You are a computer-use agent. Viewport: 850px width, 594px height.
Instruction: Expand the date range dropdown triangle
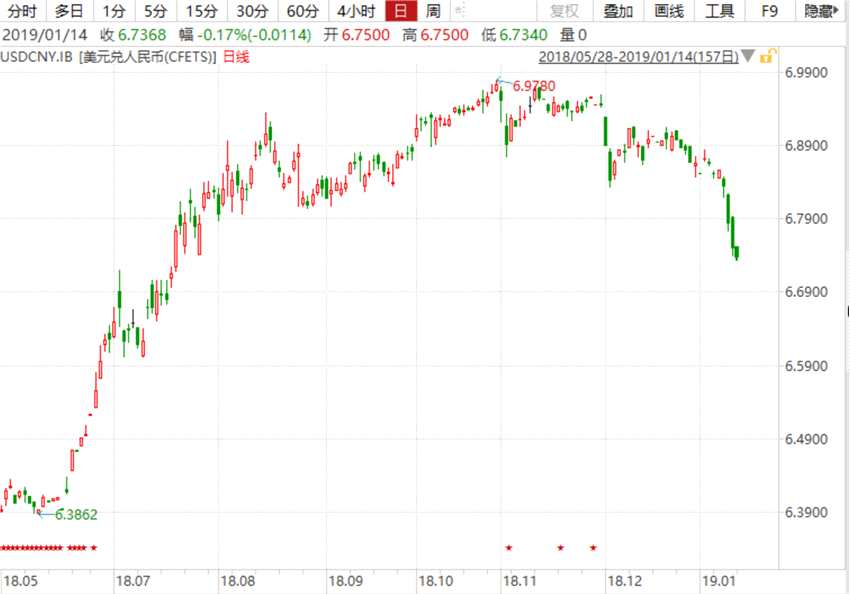748,55
